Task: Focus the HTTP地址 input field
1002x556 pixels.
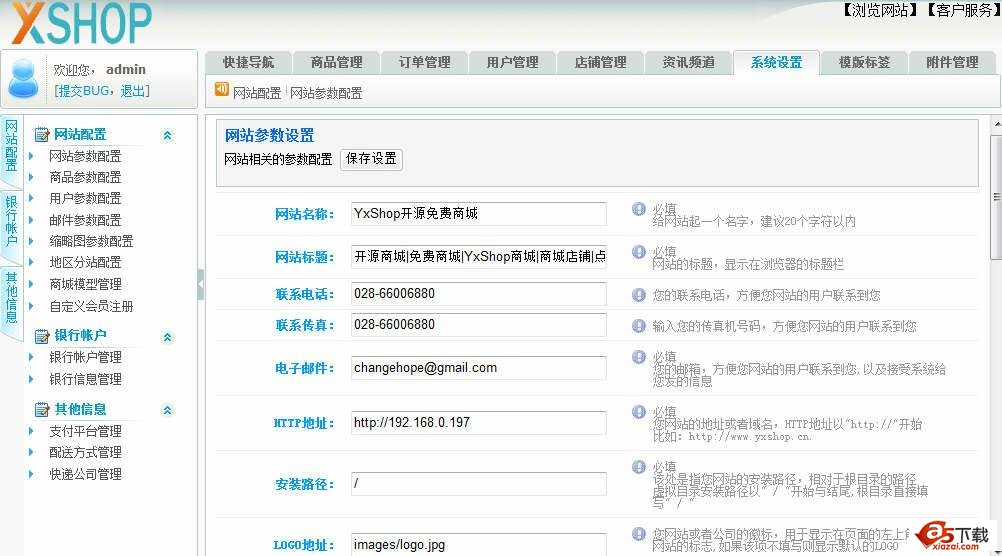Action: [479, 423]
